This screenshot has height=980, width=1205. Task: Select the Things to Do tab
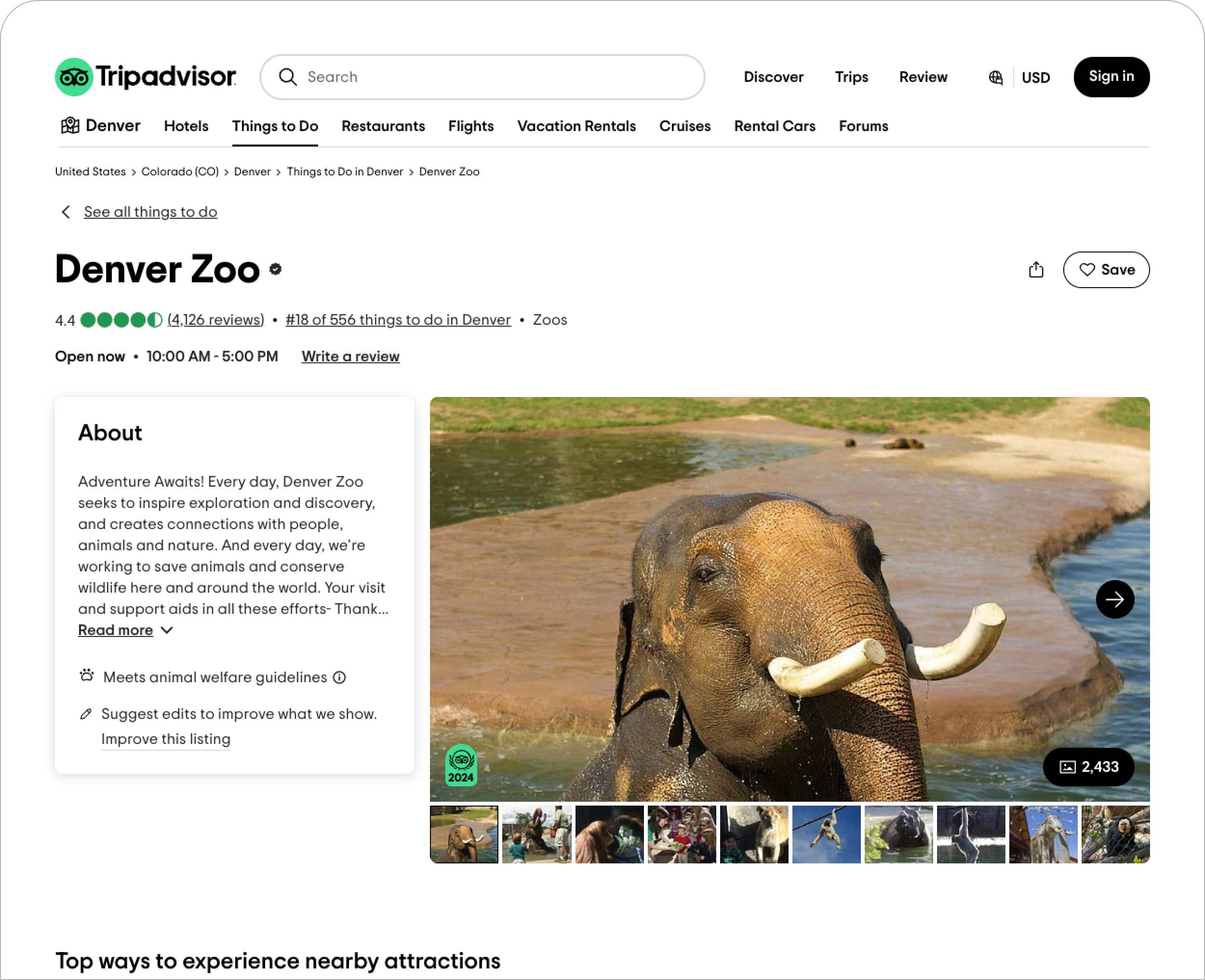point(275,126)
